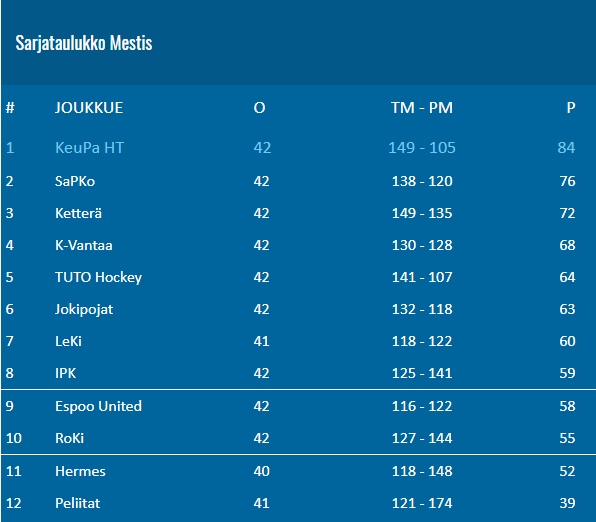Image resolution: width=596 pixels, height=522 pixels.
Task: Click KeuPa HT's 149 - 105 goal record
Action: 422,148
